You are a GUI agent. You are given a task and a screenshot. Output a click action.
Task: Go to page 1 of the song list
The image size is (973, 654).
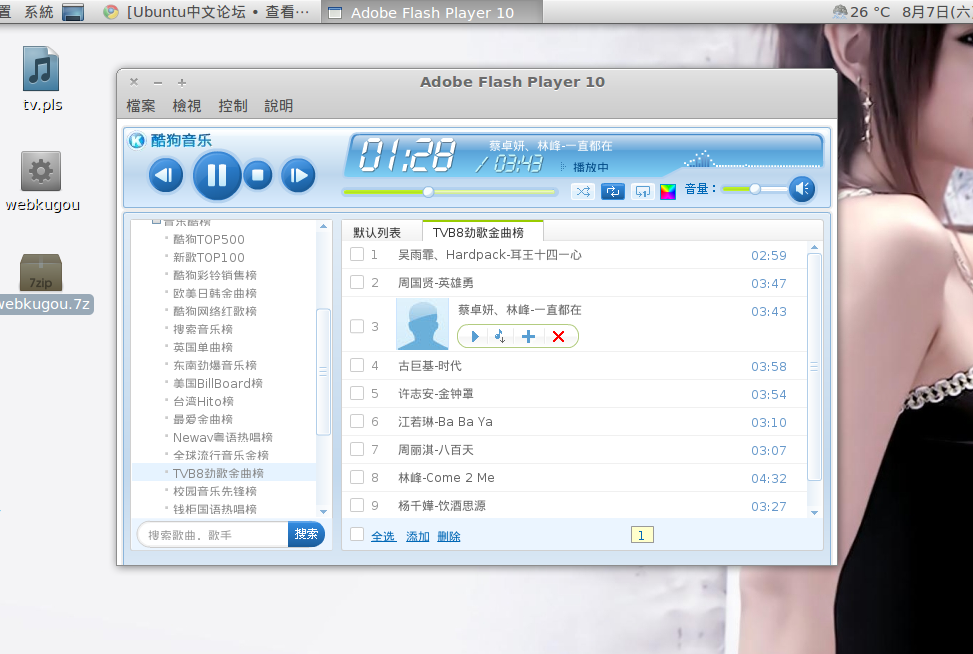[642, 535]
